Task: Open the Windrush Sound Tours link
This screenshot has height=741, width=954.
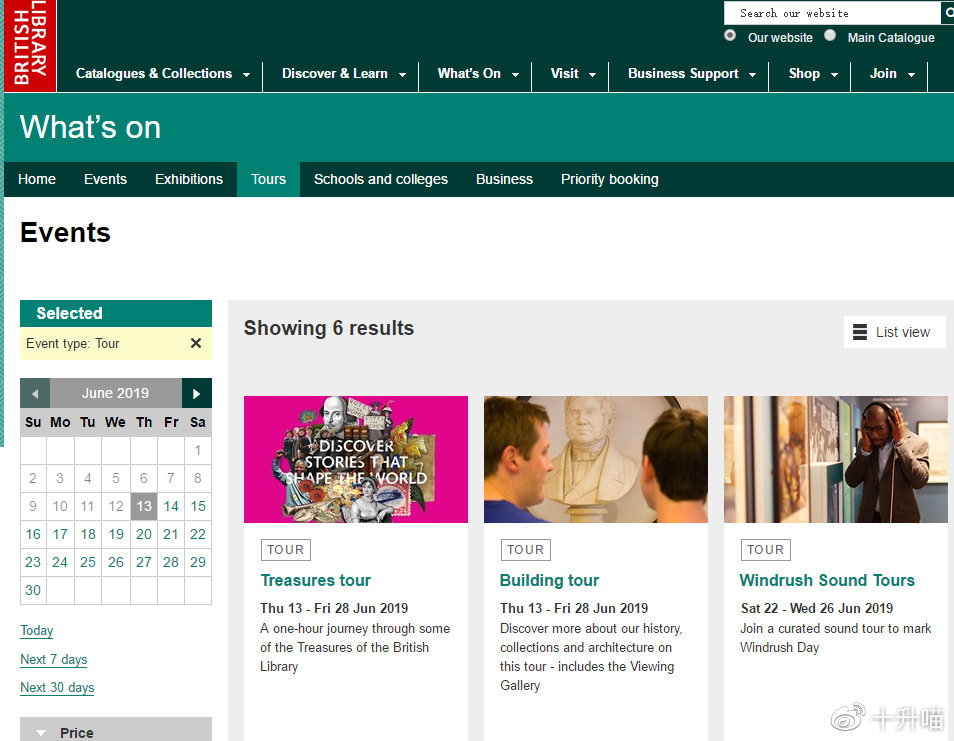Action: [827, 580]
